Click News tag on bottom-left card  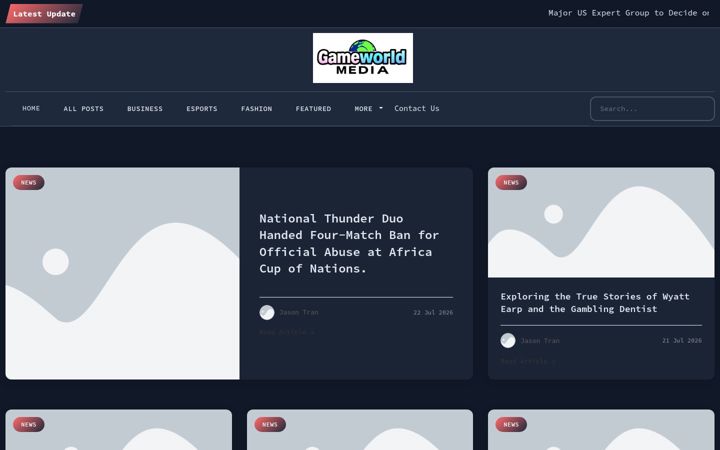[x=28, y=424]
